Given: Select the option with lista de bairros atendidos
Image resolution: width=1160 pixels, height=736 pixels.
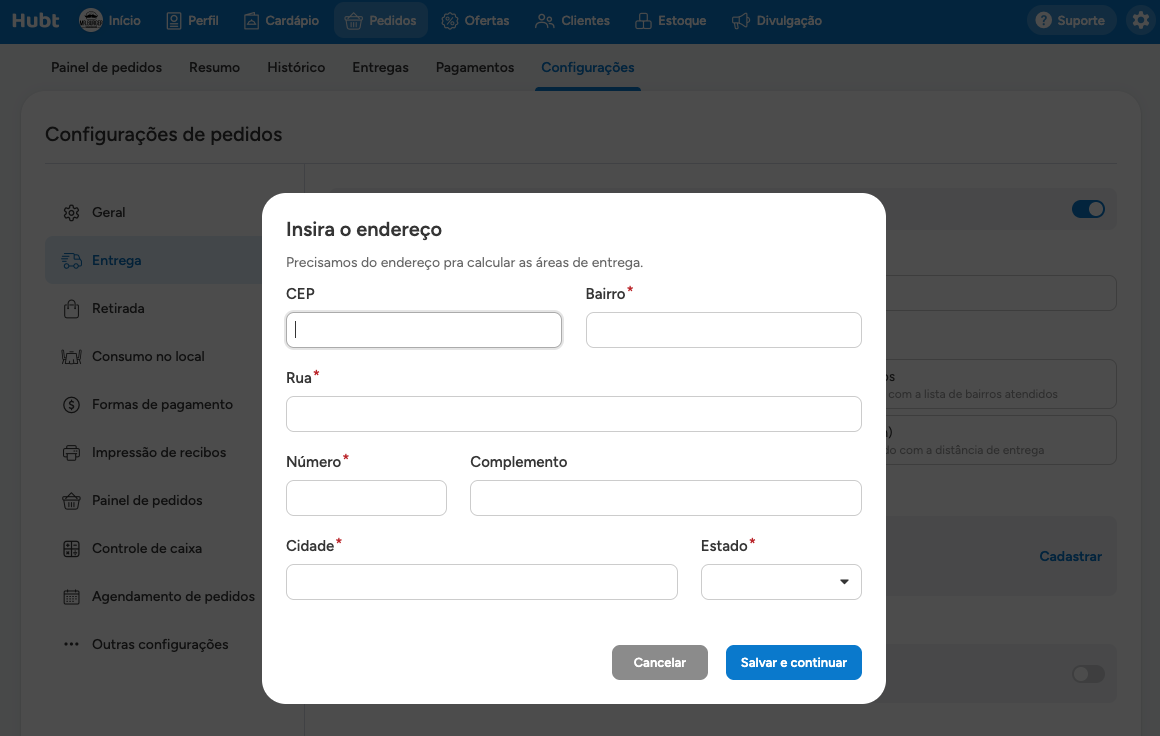Looking at the screenshot, I should pos(1000,384).
